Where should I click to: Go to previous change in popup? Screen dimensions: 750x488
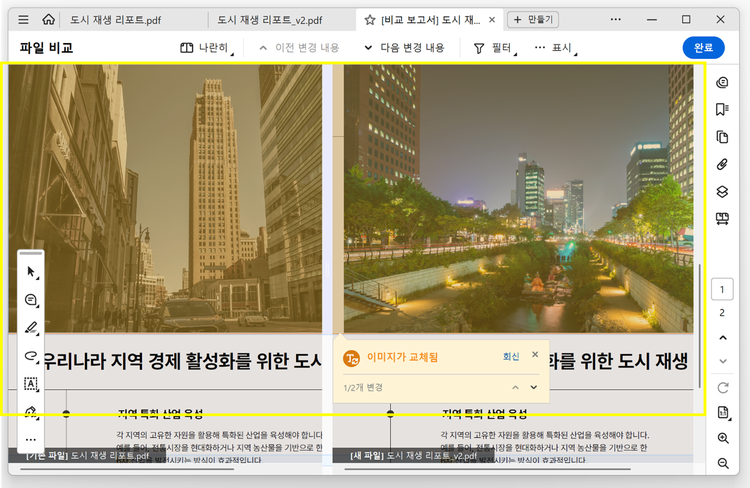click(x=515, y=388)
